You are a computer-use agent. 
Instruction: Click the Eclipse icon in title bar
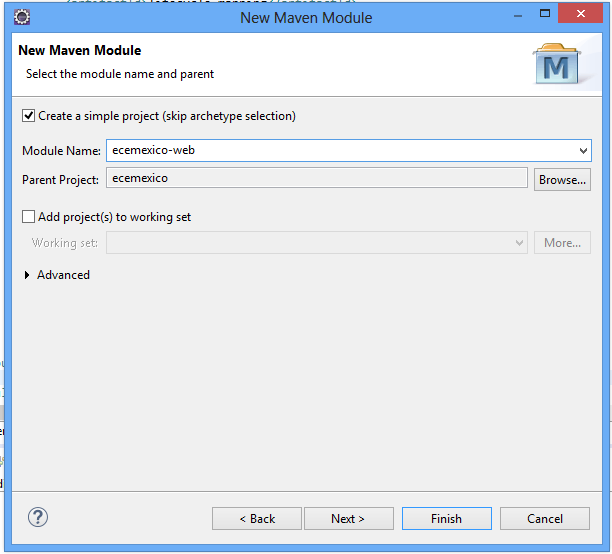tap(22, 17)
